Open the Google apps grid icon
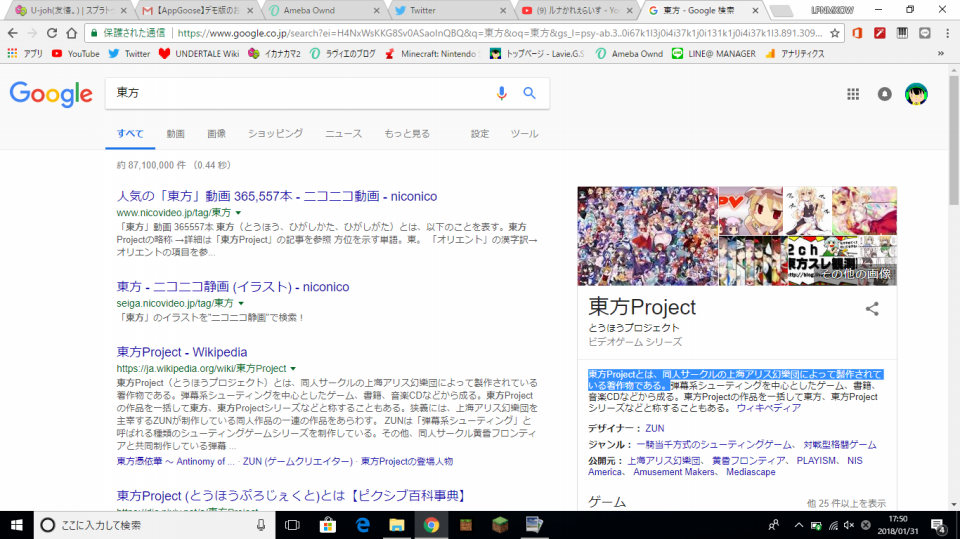Viewport: 960px width, 539px height. (x=853, y=94)
